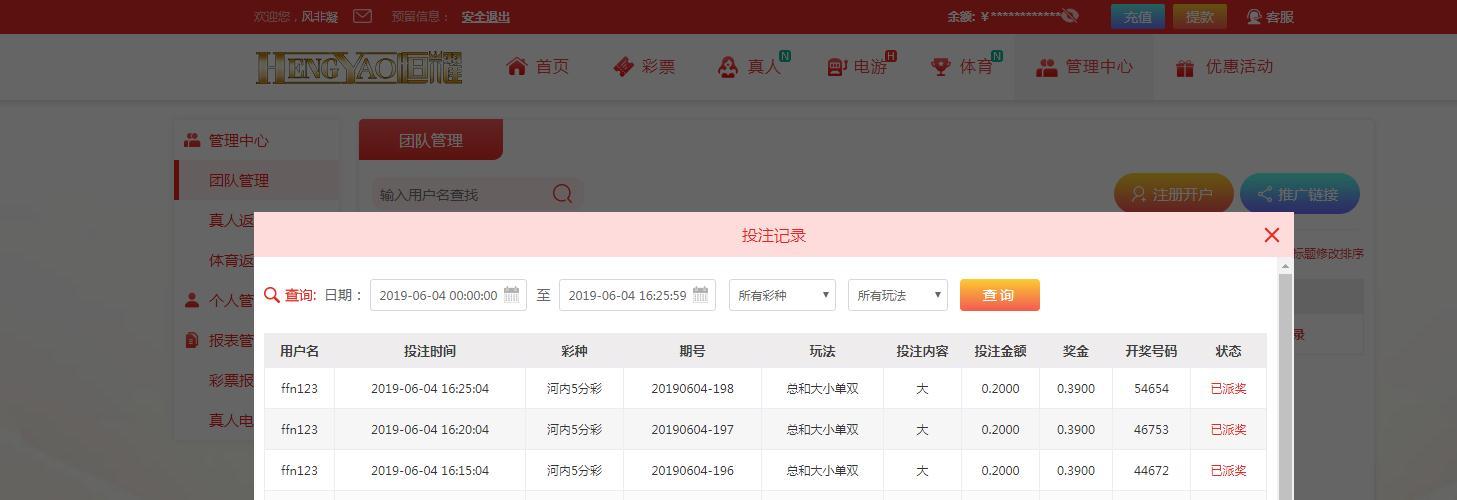Image resolution: width=1457 pixels, height=500 pixels.
Task: Toggle balance visibility eye icon
Action: click(1070, 16)
